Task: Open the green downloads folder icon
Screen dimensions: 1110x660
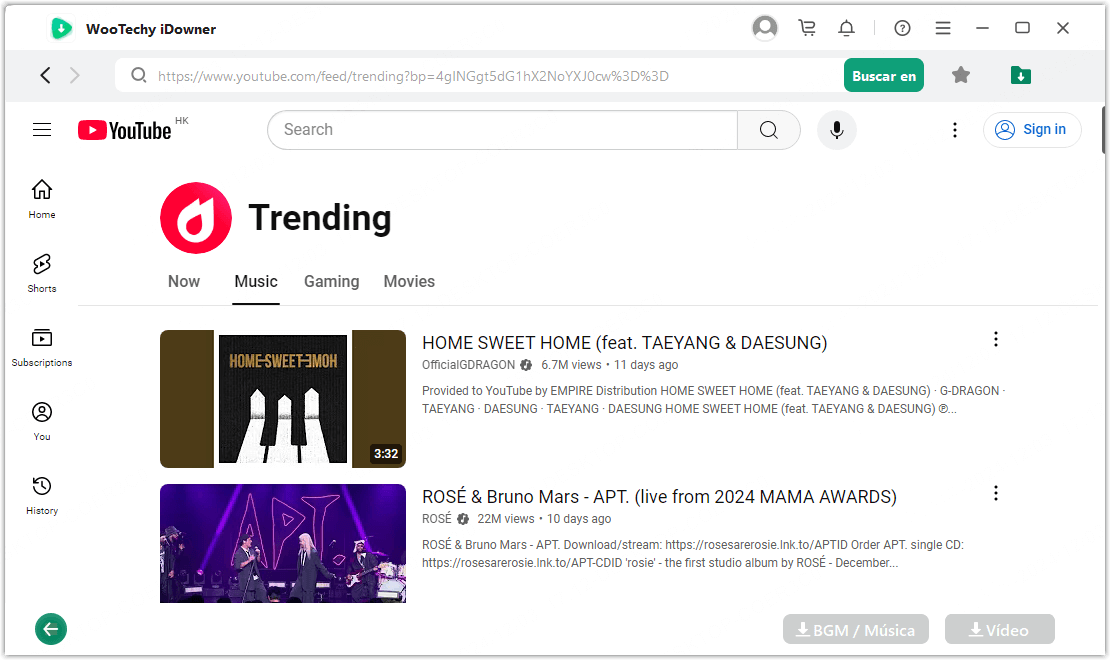Action: click(1020, 75)
